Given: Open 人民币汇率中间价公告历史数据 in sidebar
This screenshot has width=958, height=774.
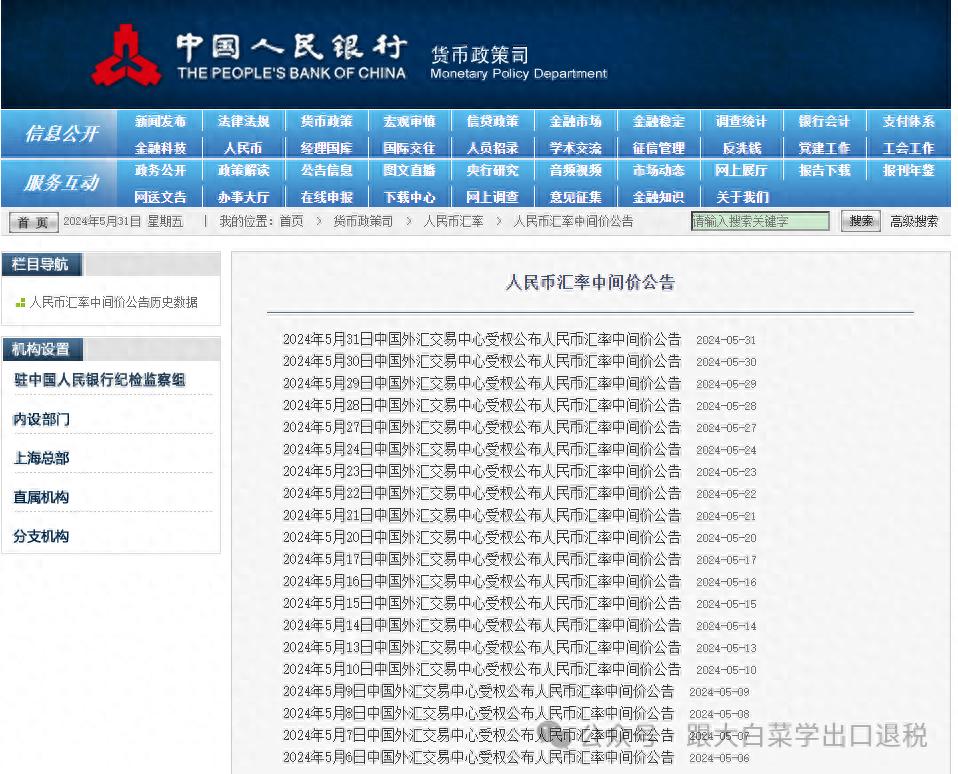Looking at the screenshot, I should pyautogui.click(x=113, y=303).
